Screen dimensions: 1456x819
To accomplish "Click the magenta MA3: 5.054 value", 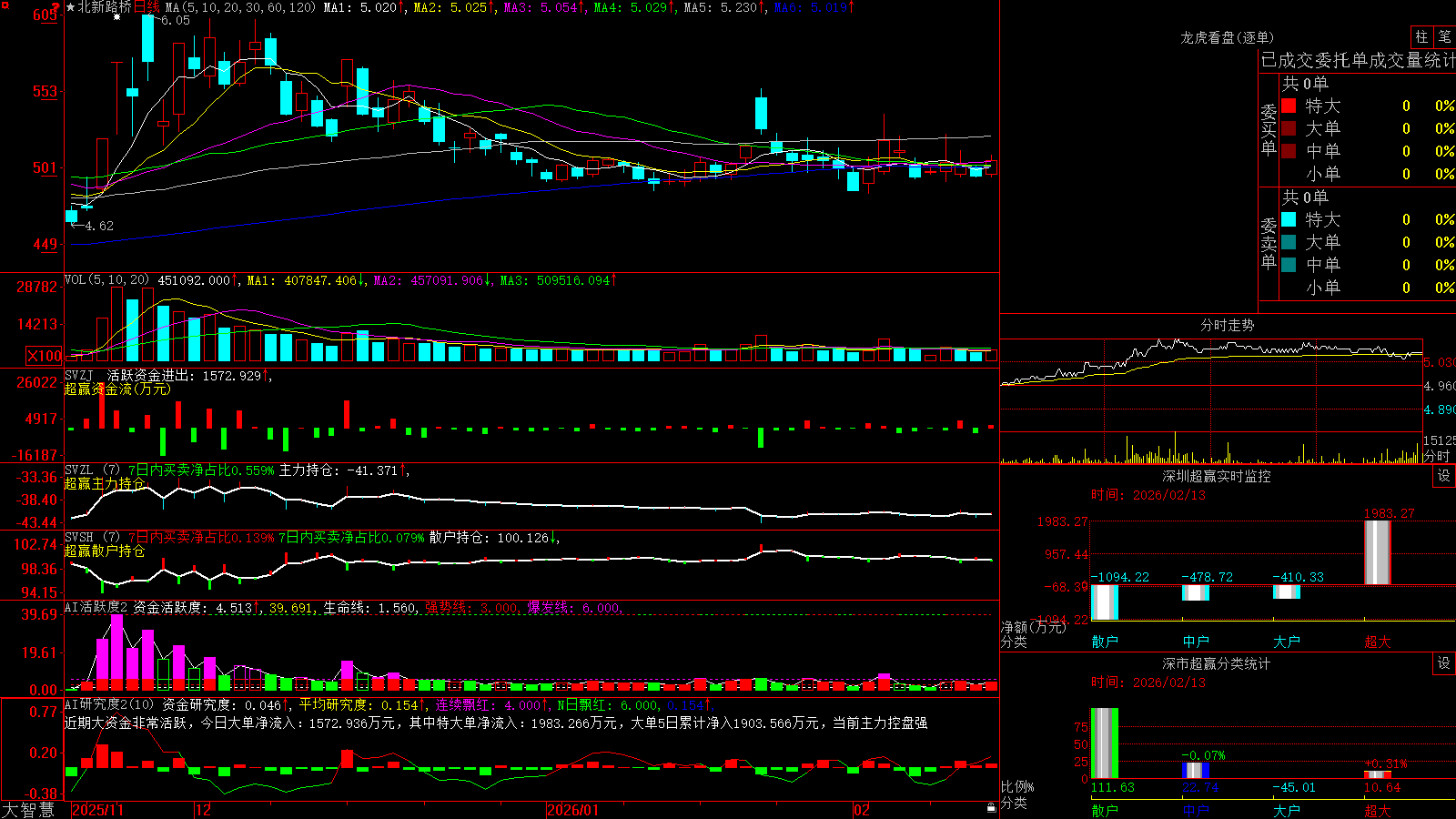I will click(x=543, y=7).
